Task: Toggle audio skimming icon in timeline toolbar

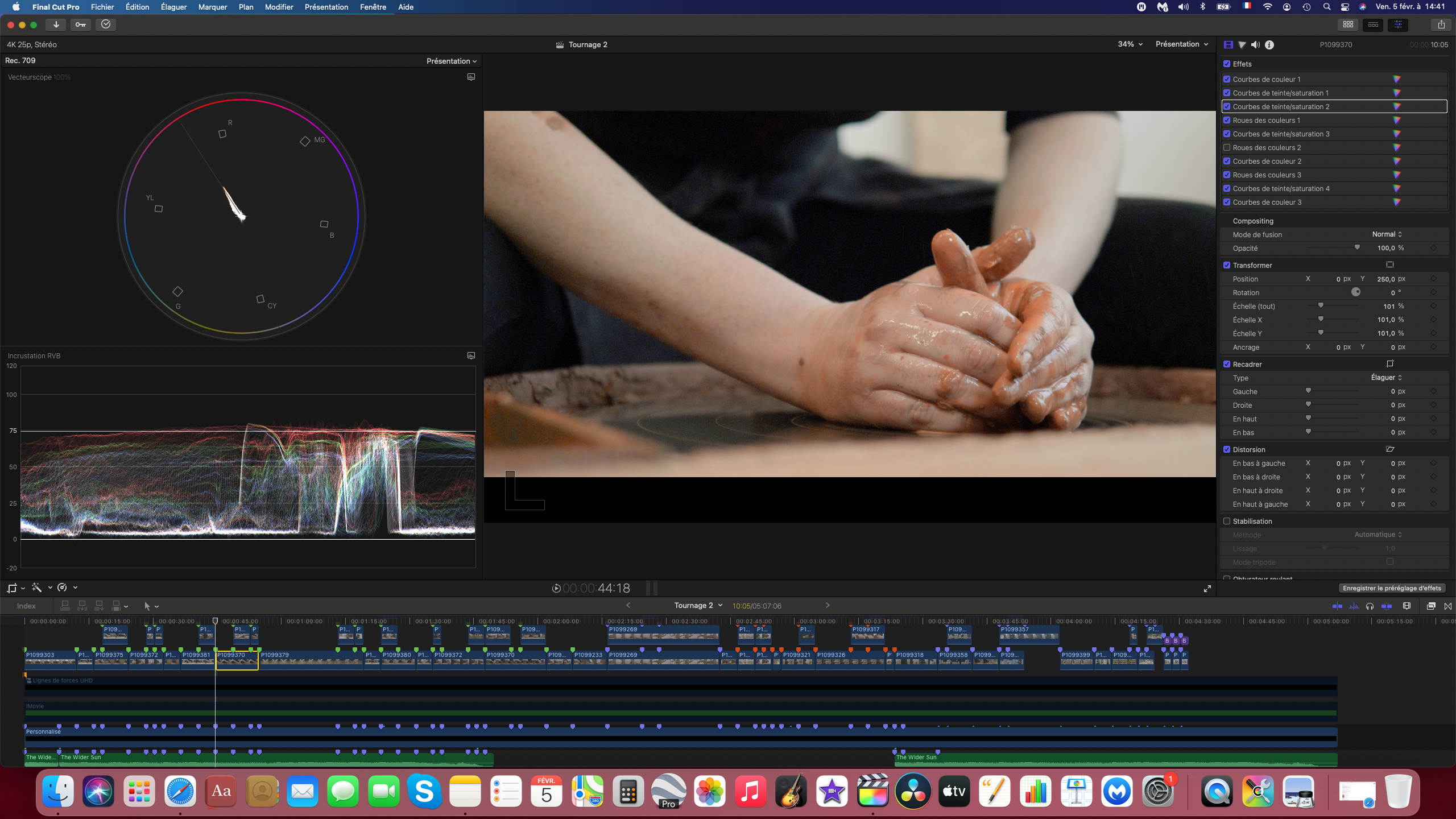Action: click(1354, 606)
